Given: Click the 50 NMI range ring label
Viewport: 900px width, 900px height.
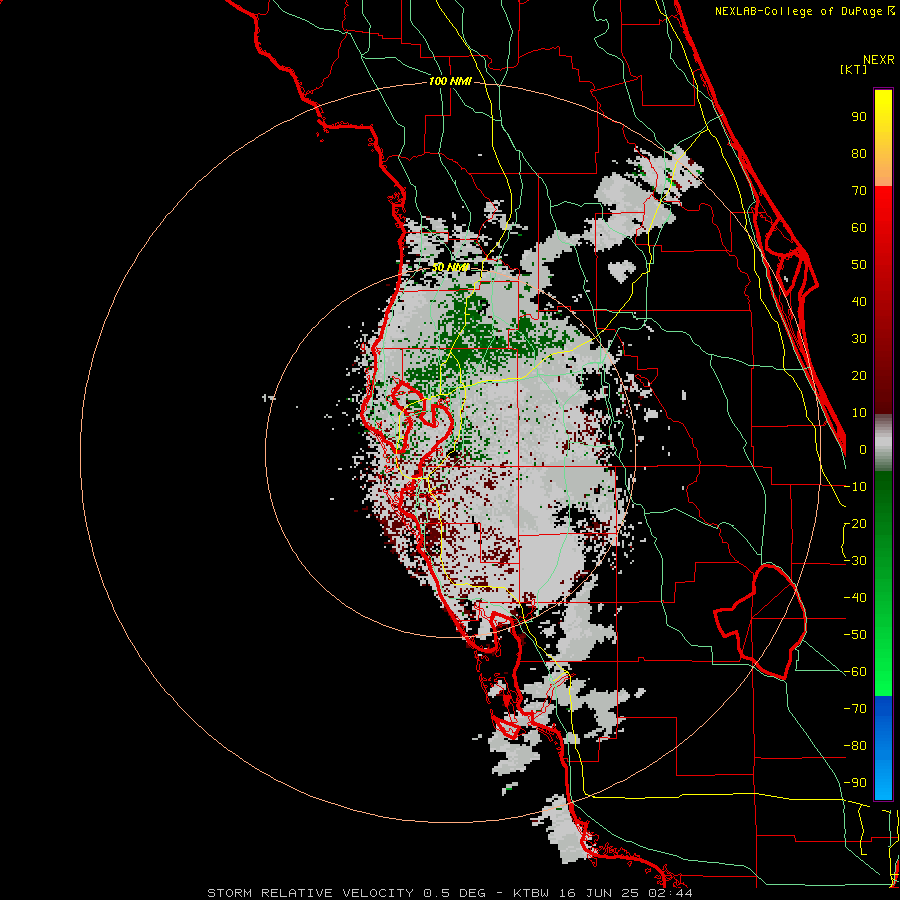Looking at the screenshot, I should tap(451, 267).
